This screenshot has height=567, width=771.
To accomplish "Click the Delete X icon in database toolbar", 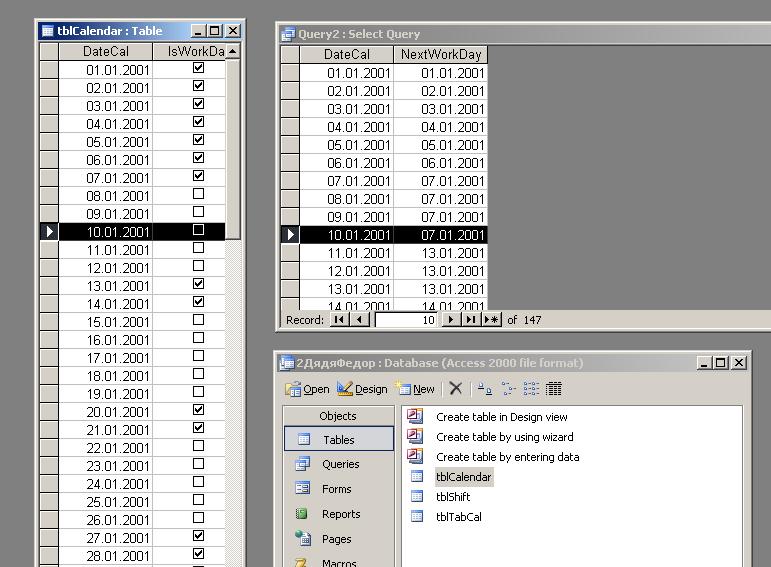I will tap(456, 388).
